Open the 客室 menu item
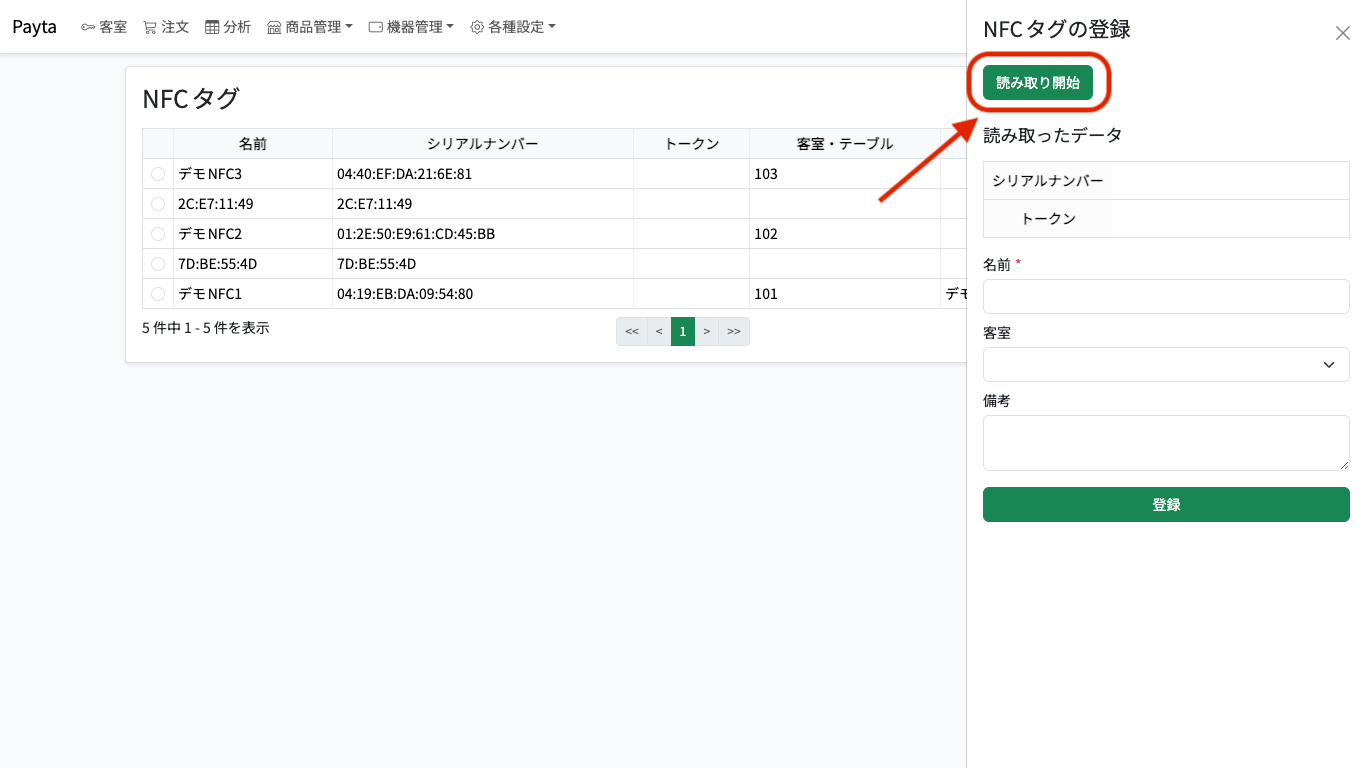1366x768 pixels. click(x=104, y=27)
